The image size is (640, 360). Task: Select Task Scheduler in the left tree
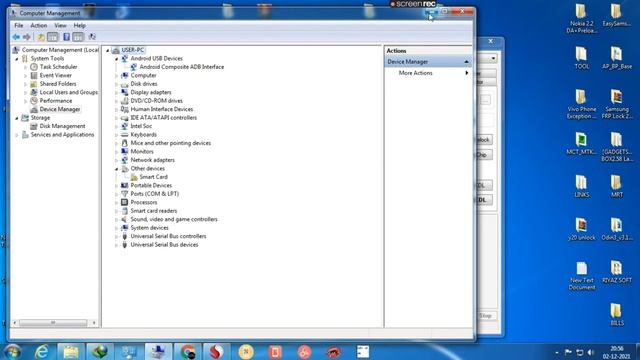click(x=58, y=67)
